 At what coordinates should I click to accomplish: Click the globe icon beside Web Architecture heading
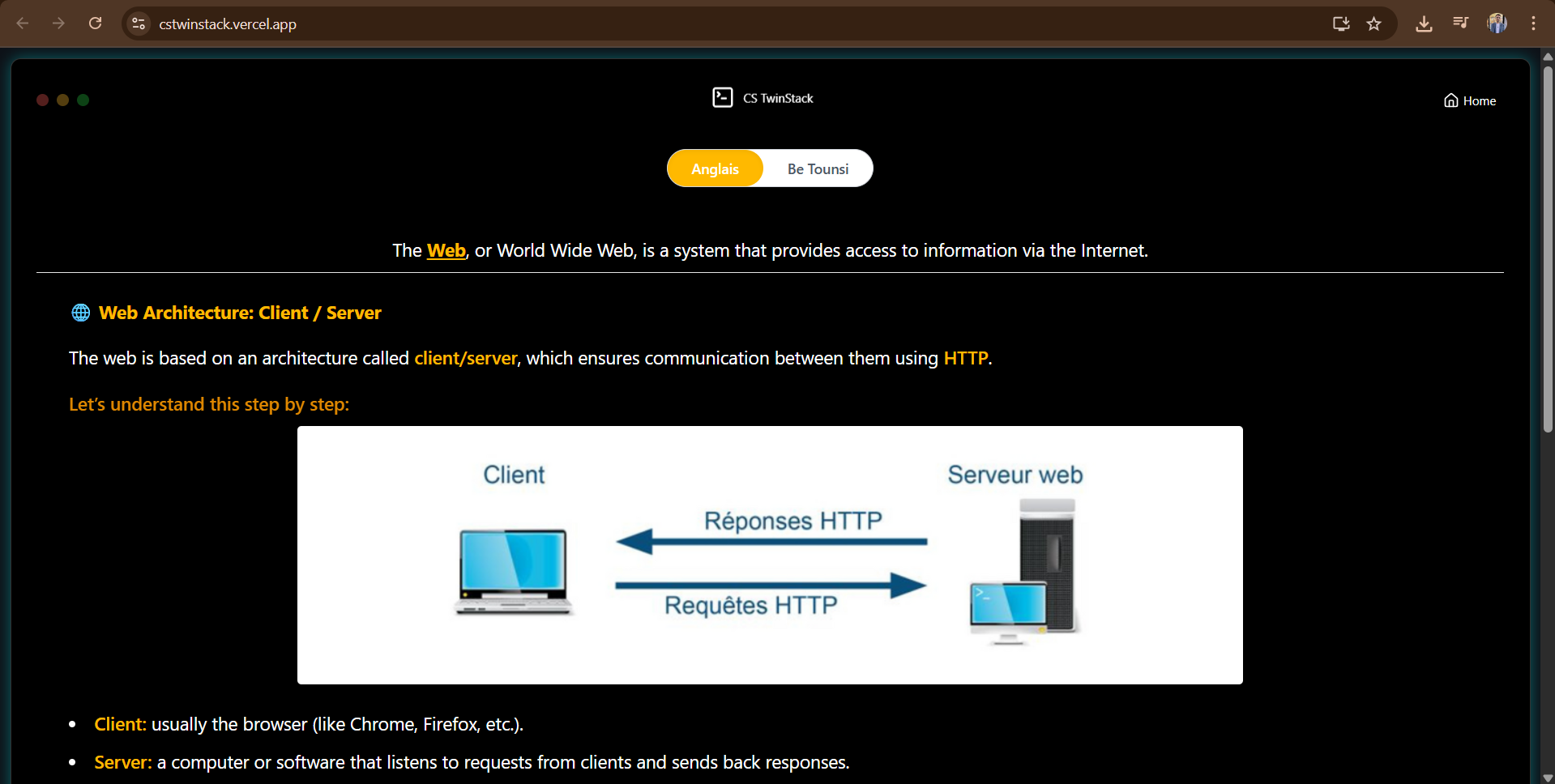pos(80,313)
